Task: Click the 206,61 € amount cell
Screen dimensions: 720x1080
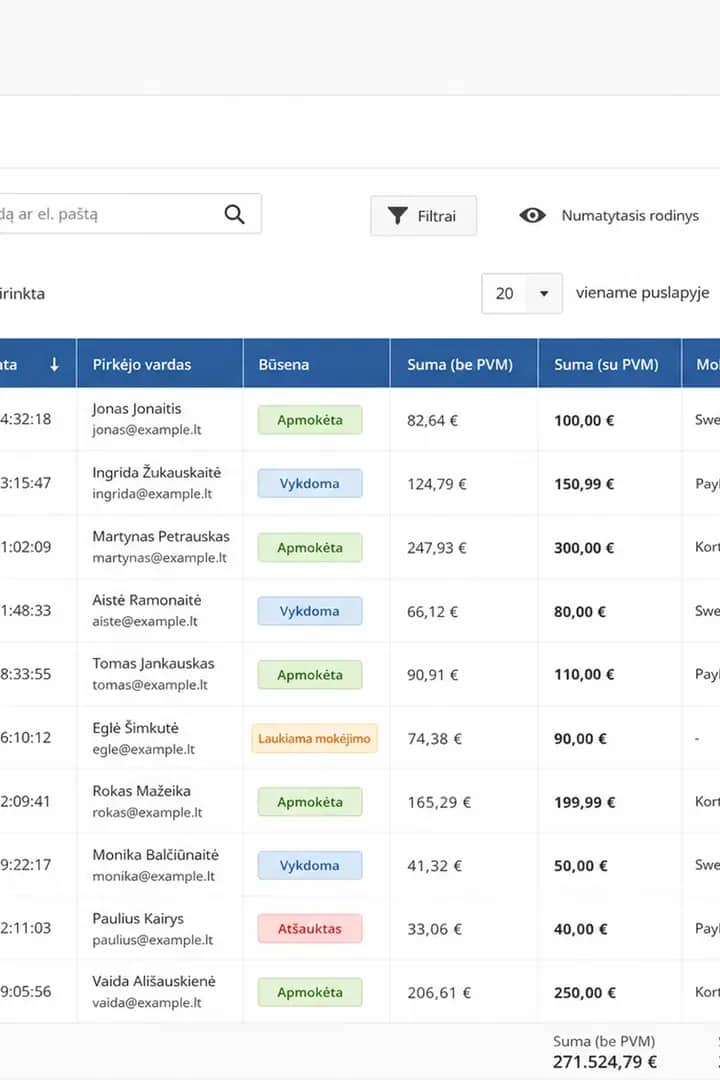Action: point(440,993)
